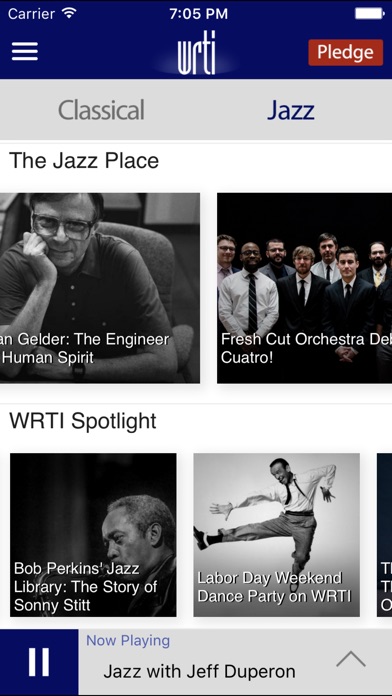Image resolution: width=392 pixels, height=696 pixels.
Task: Open Labor Day Weekend Dance Party card
Action: click(x=277, y=535)
